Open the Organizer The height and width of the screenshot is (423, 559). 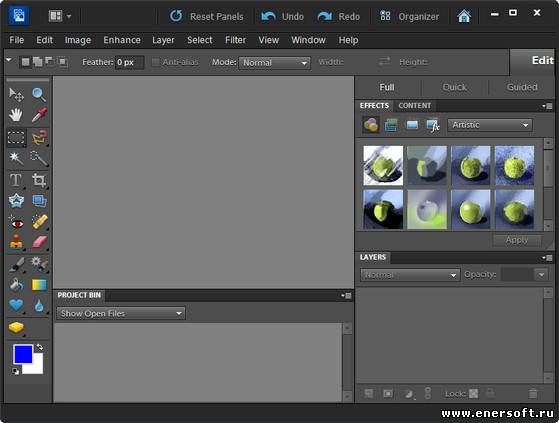[409, 16]
